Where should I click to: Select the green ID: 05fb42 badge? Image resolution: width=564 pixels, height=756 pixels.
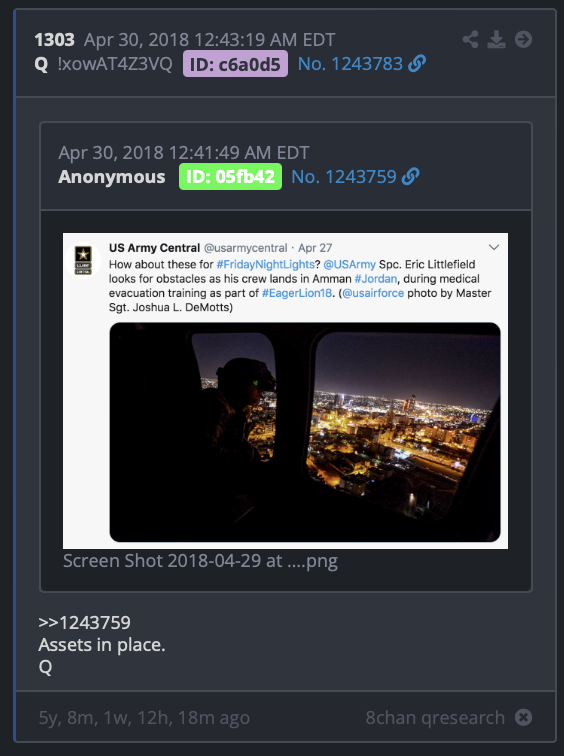[x=230, y=176]
